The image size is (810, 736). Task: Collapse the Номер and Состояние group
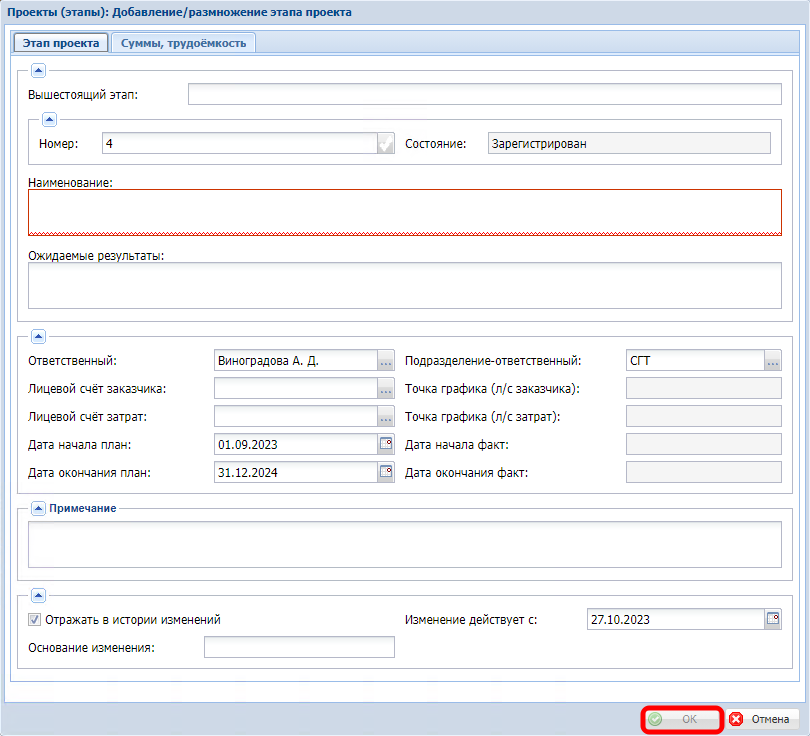pyautogui.click(x=48, y=118)
